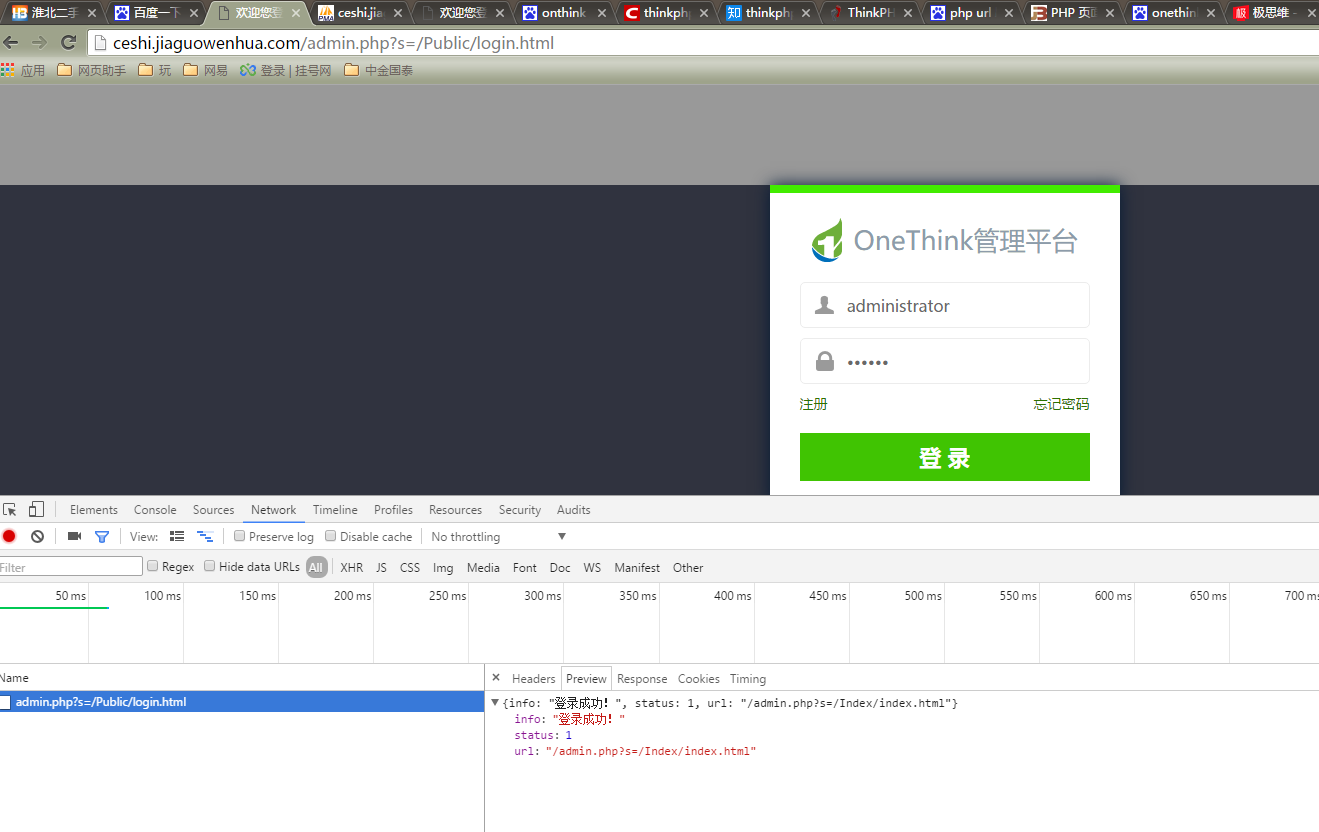Enable the Regex filter checkbox
Screen dimensions: 1319x832
point(153,566)
